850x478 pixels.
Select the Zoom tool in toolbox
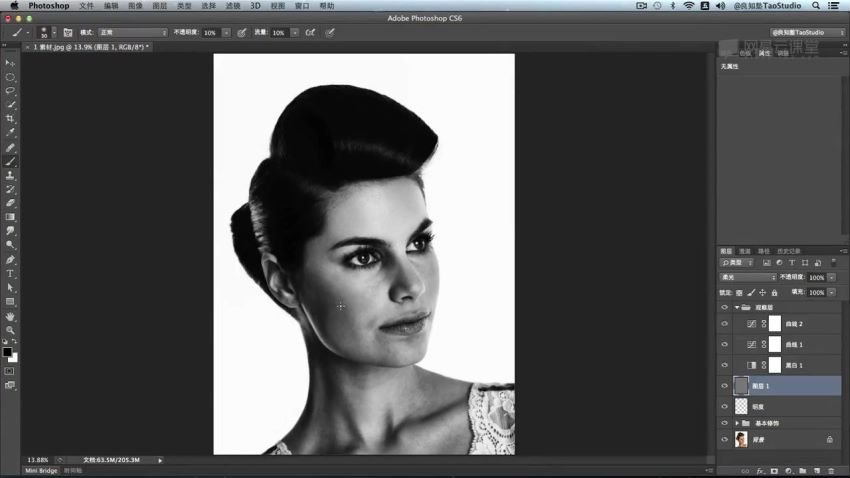click(10, 330)
